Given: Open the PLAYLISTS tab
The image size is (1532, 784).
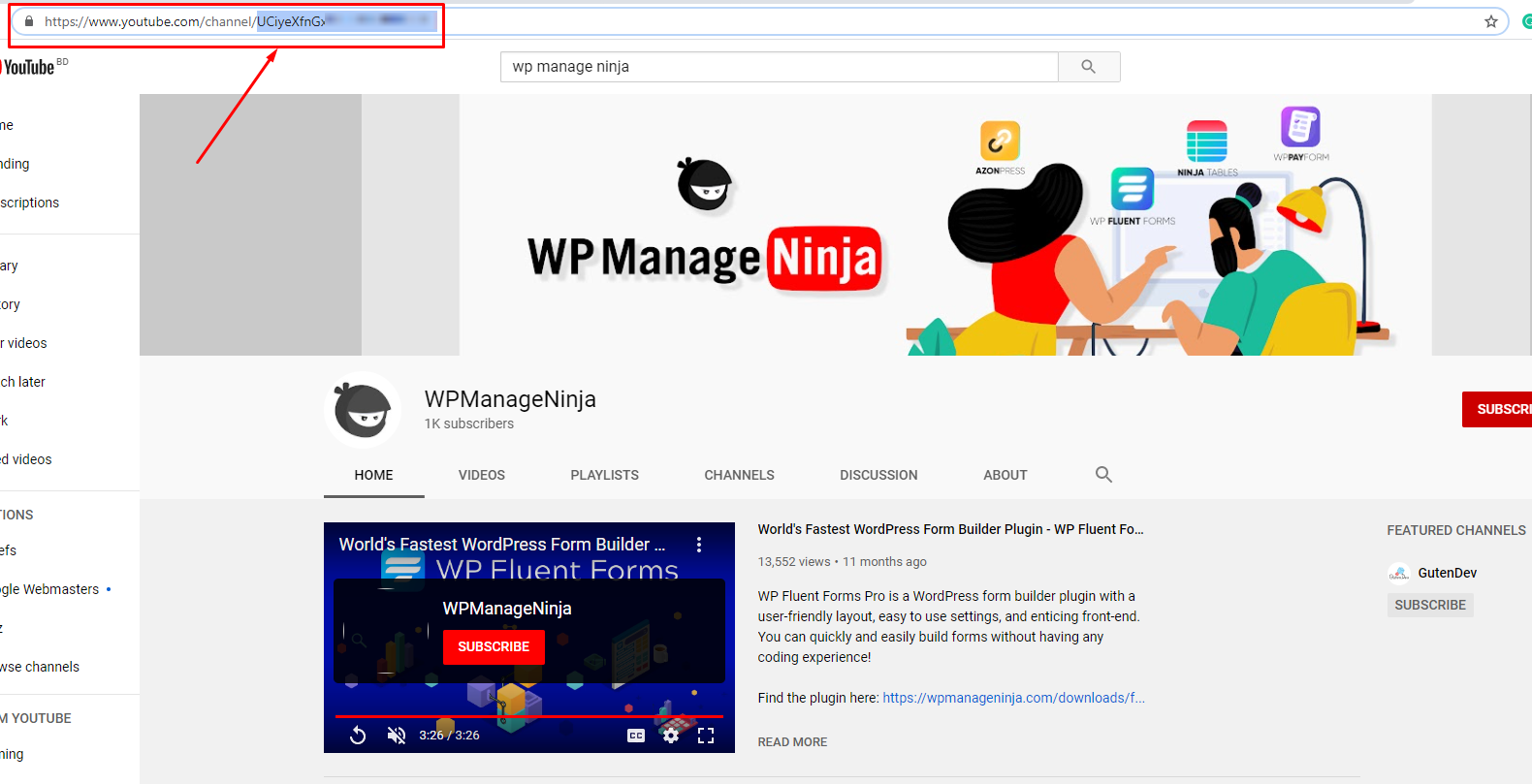Looking at the screenshot, I should (605, 475).
